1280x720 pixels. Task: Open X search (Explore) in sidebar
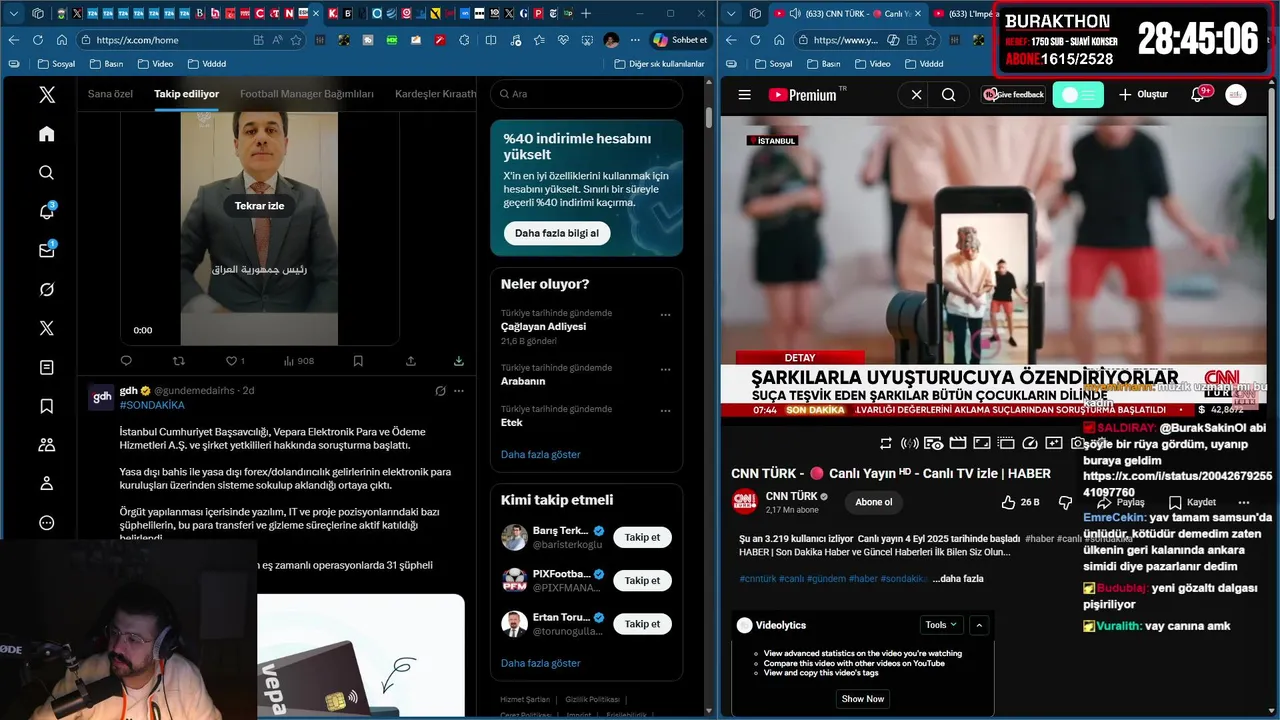[46, 173]
